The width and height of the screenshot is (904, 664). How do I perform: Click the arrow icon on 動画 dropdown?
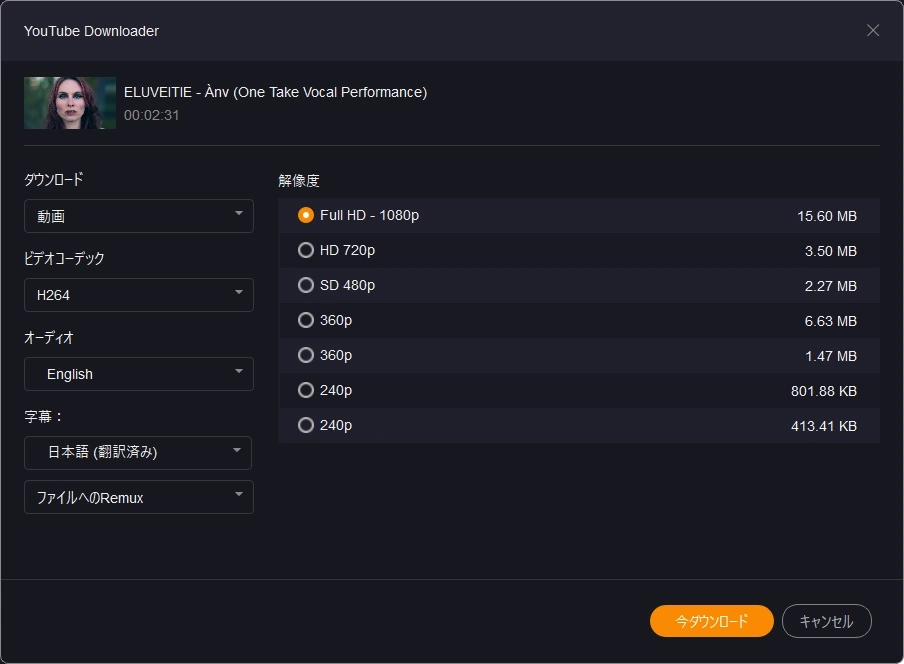click(238, 214)
